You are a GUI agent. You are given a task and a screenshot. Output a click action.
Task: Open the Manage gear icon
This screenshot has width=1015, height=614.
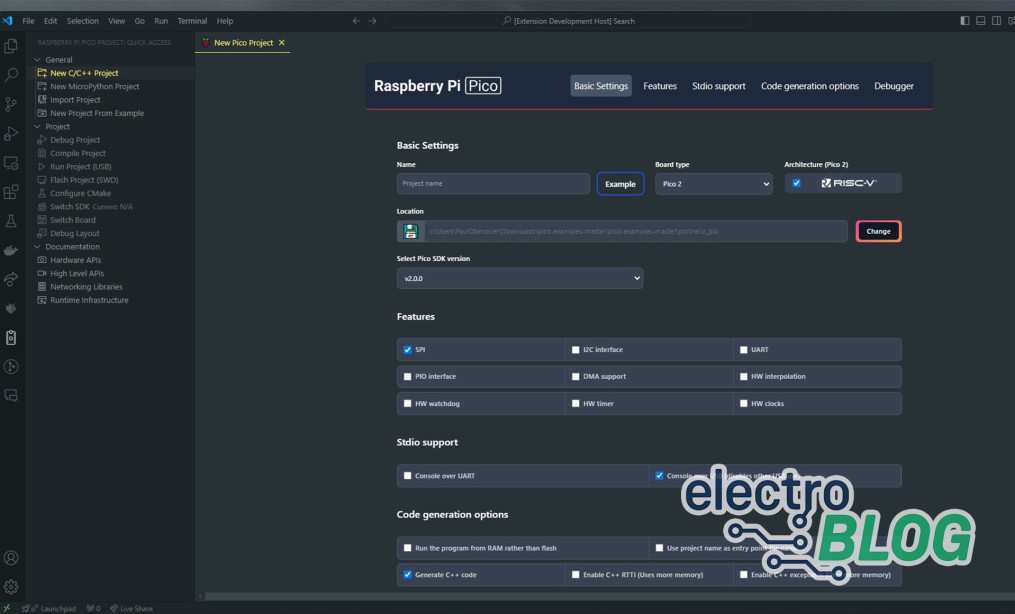pos(12,586)
